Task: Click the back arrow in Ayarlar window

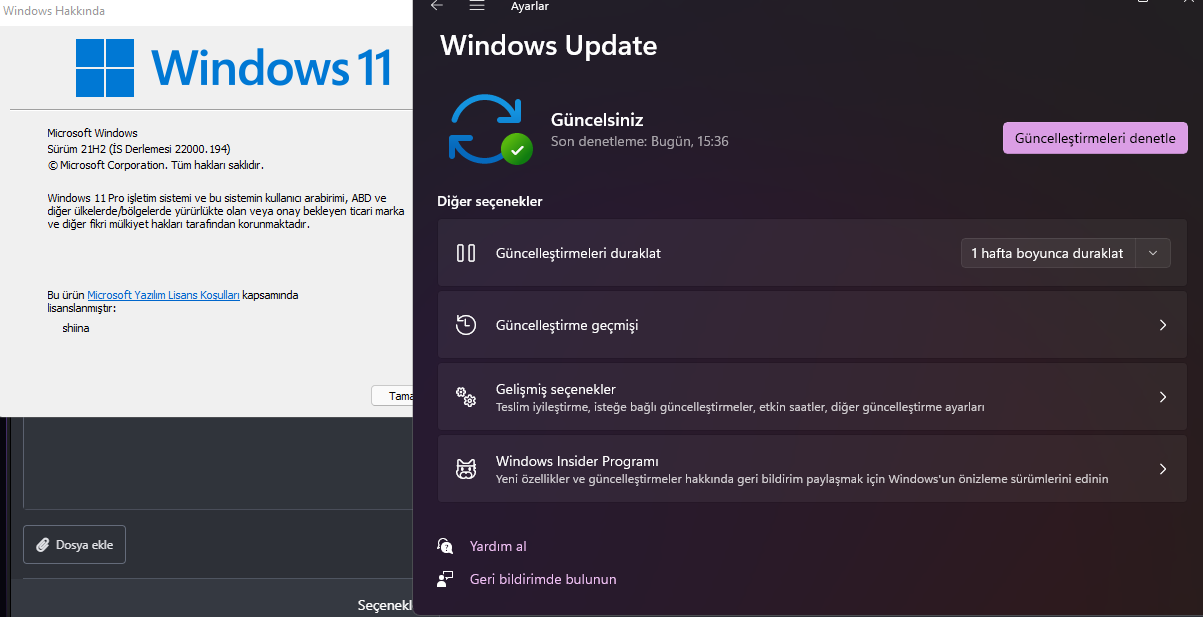Action: 437,6
